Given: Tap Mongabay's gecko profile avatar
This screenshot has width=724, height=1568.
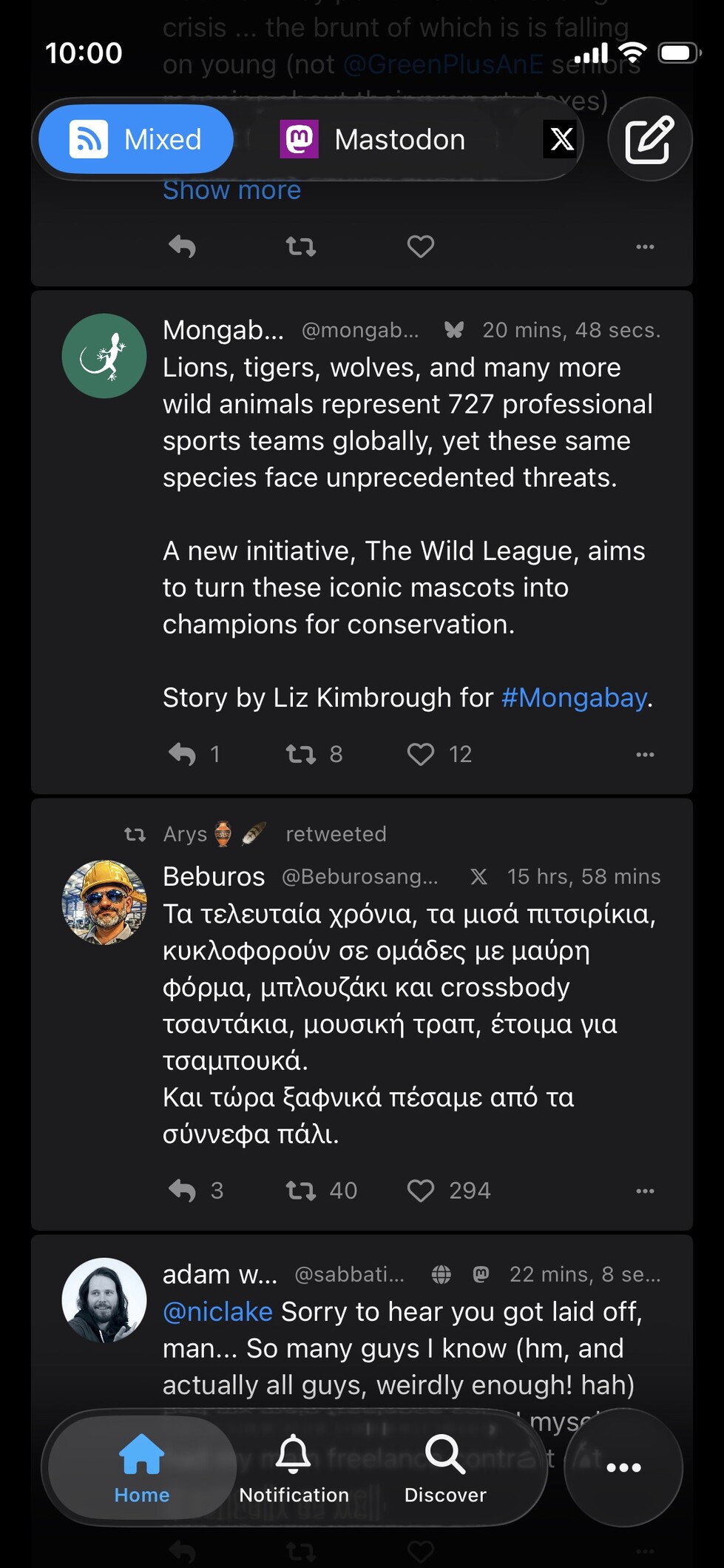Looking at the screenshot, I should pos(104,356).
